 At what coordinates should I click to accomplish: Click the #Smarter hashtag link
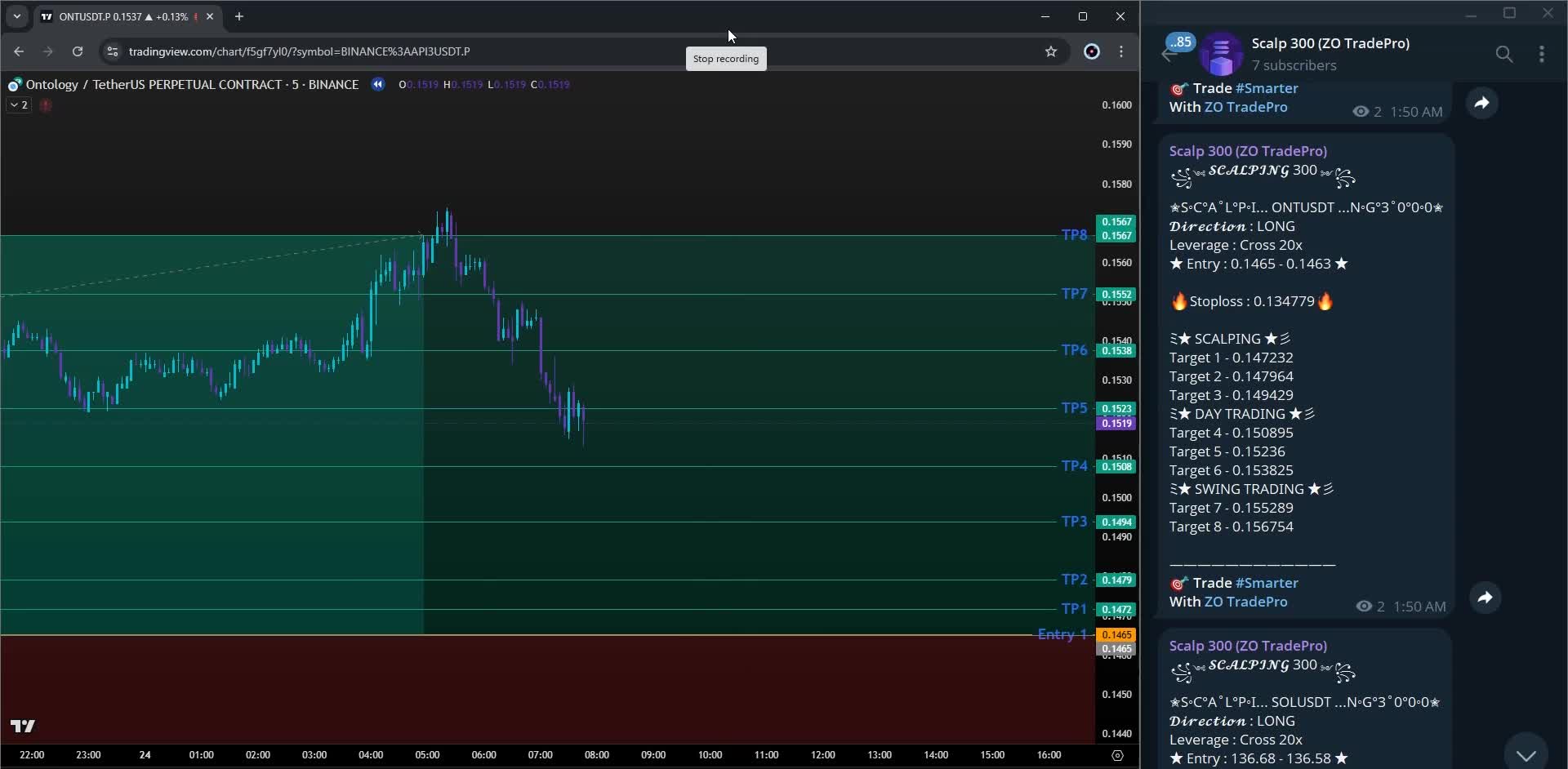point(1266,583)
